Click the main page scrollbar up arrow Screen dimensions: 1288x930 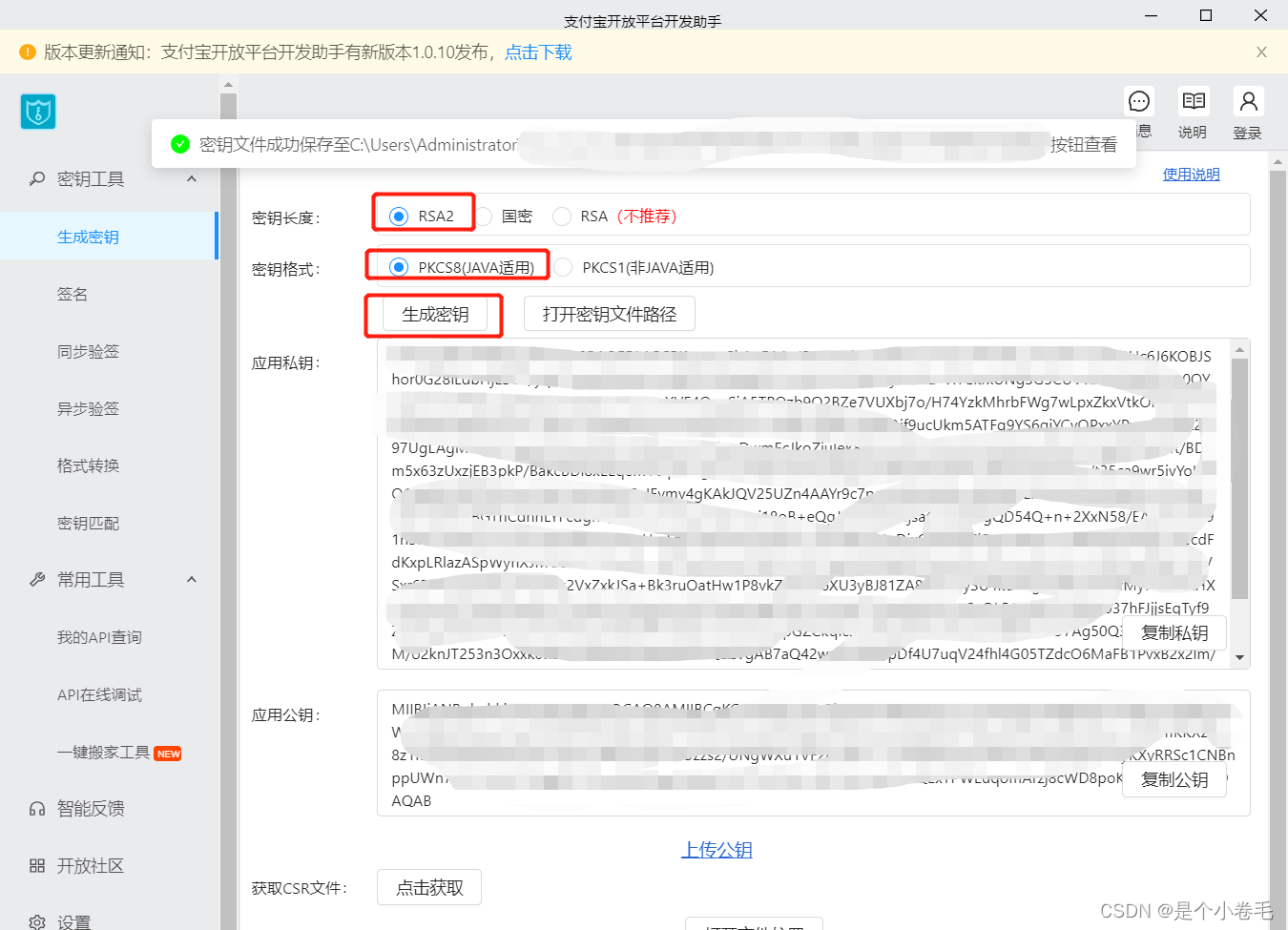tap(1278, 162)
